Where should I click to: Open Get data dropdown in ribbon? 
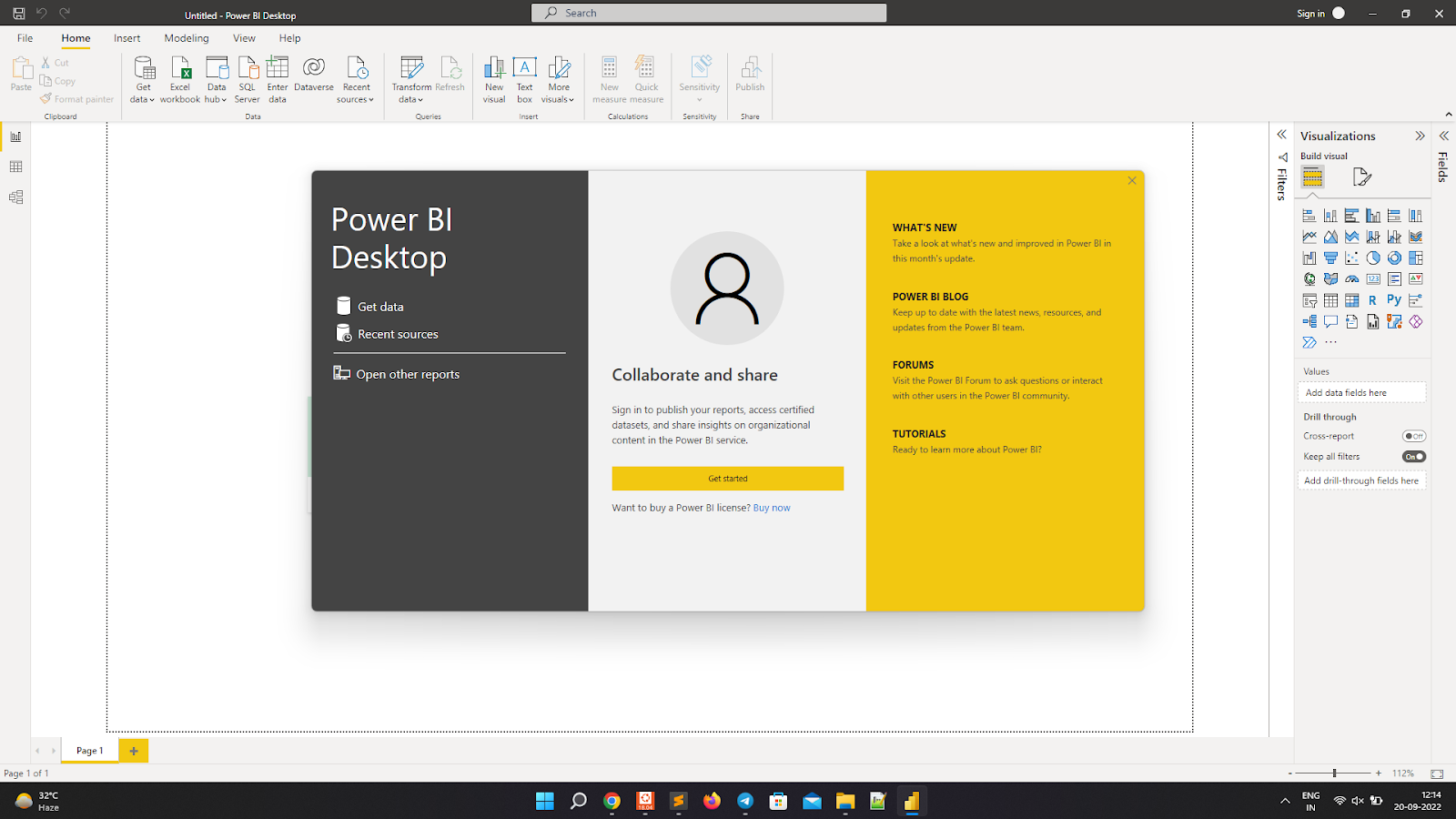[143, 80]
